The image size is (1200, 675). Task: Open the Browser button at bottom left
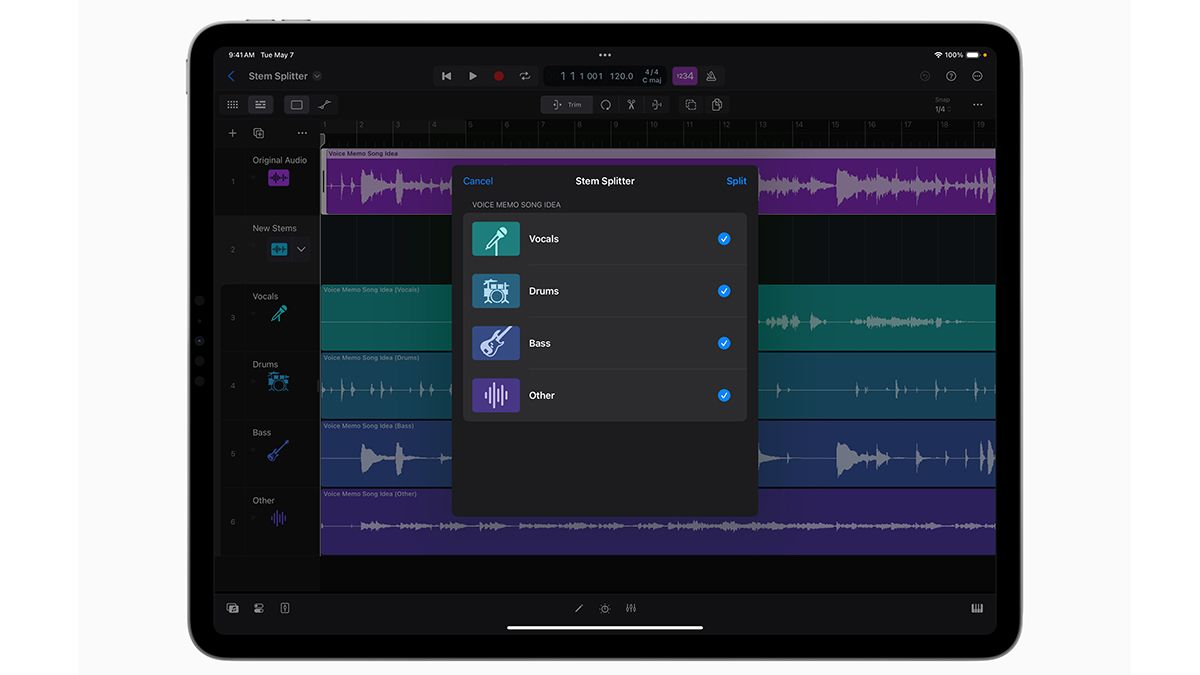point(233,608)
